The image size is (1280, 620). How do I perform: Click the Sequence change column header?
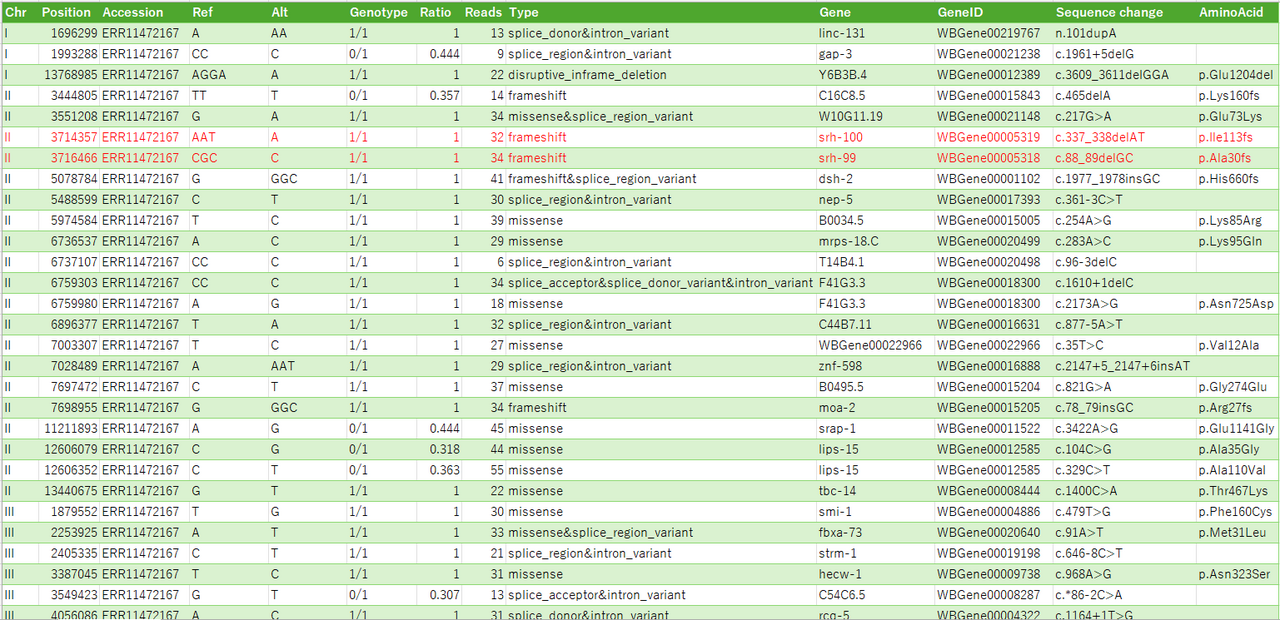coord(1109,12)
